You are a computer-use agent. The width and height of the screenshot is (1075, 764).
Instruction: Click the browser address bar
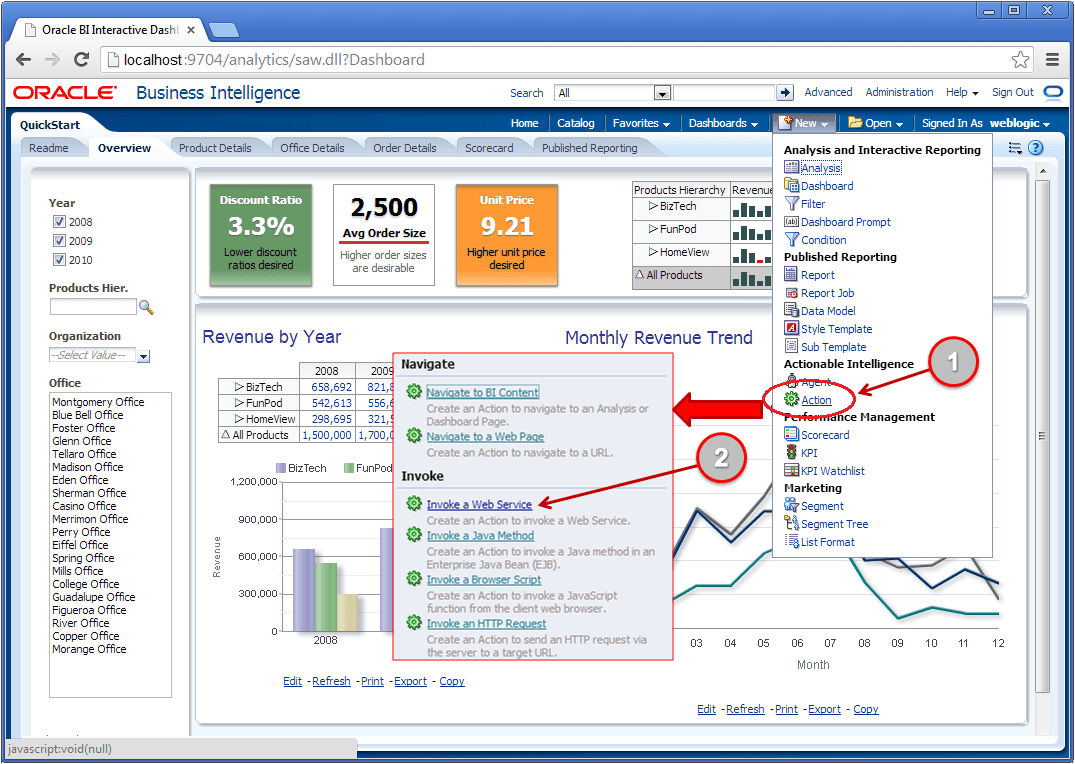[x=400, y=59]
